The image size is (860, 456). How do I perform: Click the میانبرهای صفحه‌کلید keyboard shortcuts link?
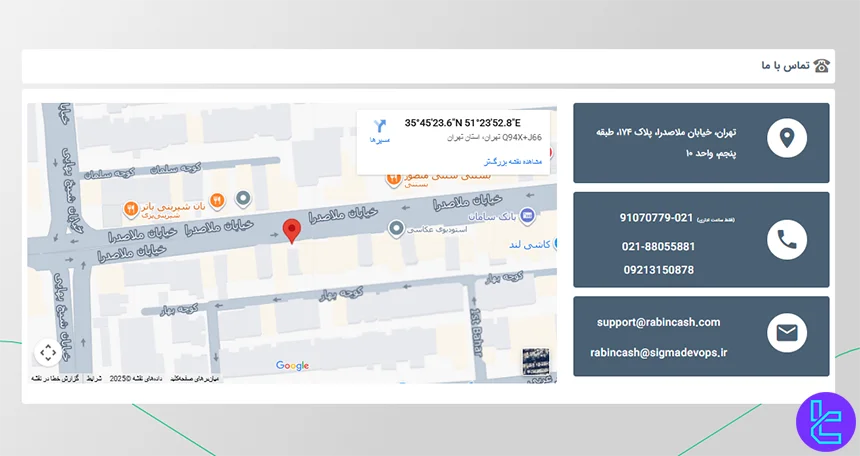(194, 379)
